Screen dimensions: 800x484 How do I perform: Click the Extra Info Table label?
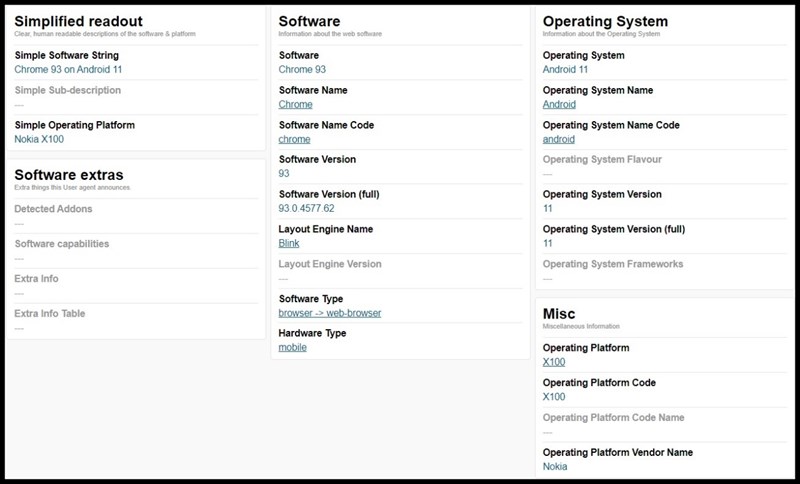pyautogui.click(x=49, y=314)
